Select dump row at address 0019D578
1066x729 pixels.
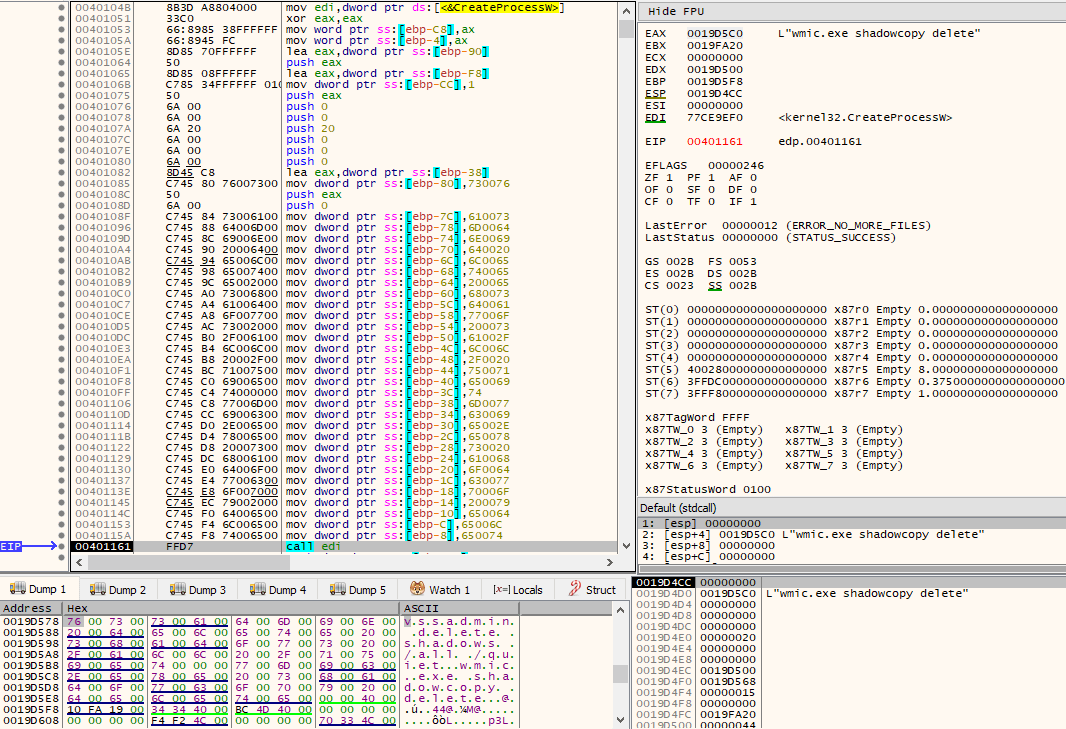pos(259,622)
